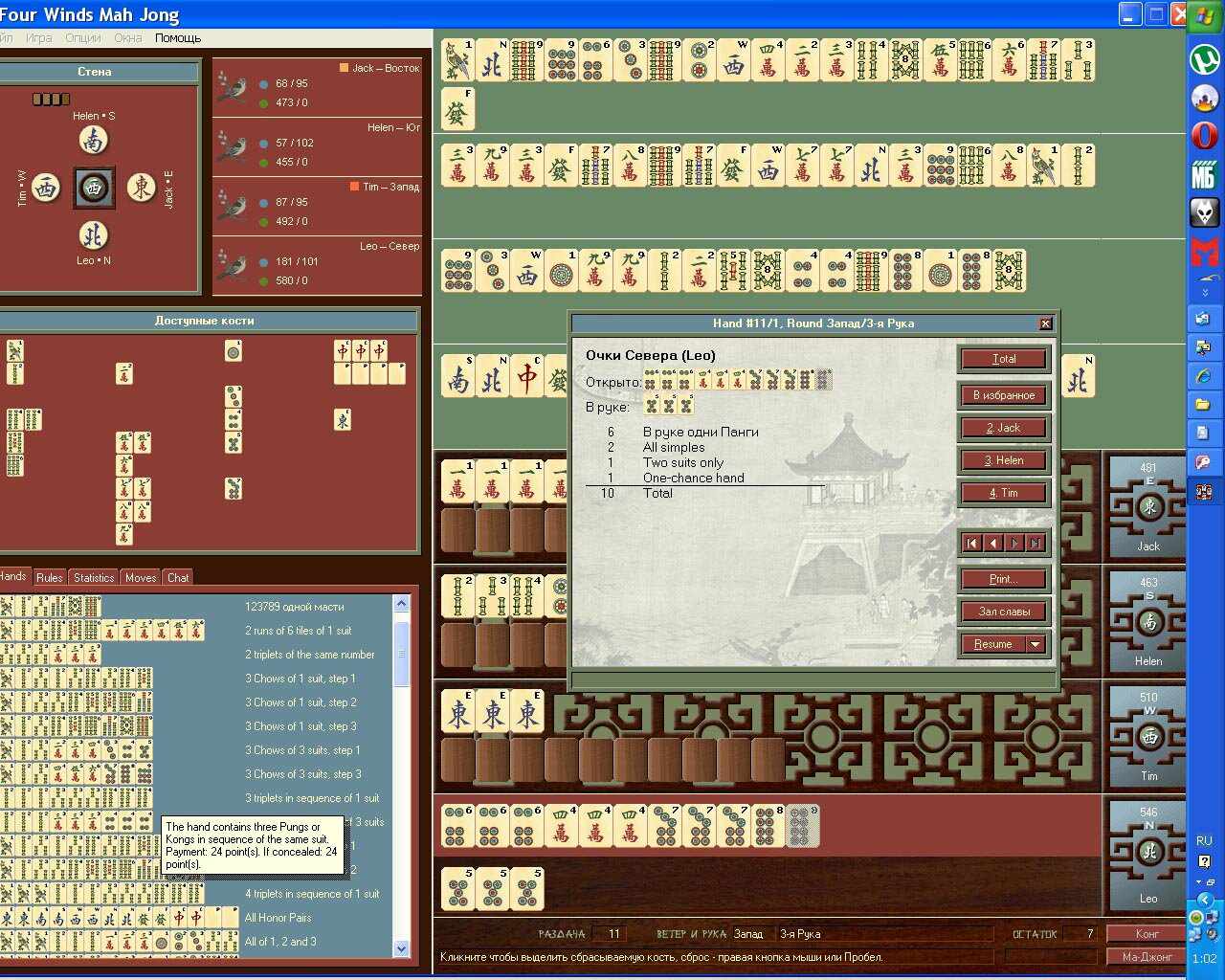Viewport: 1225px width, 980px height.
Task: Add the hand via 'В избранное' button
Action: (1004, 394)
